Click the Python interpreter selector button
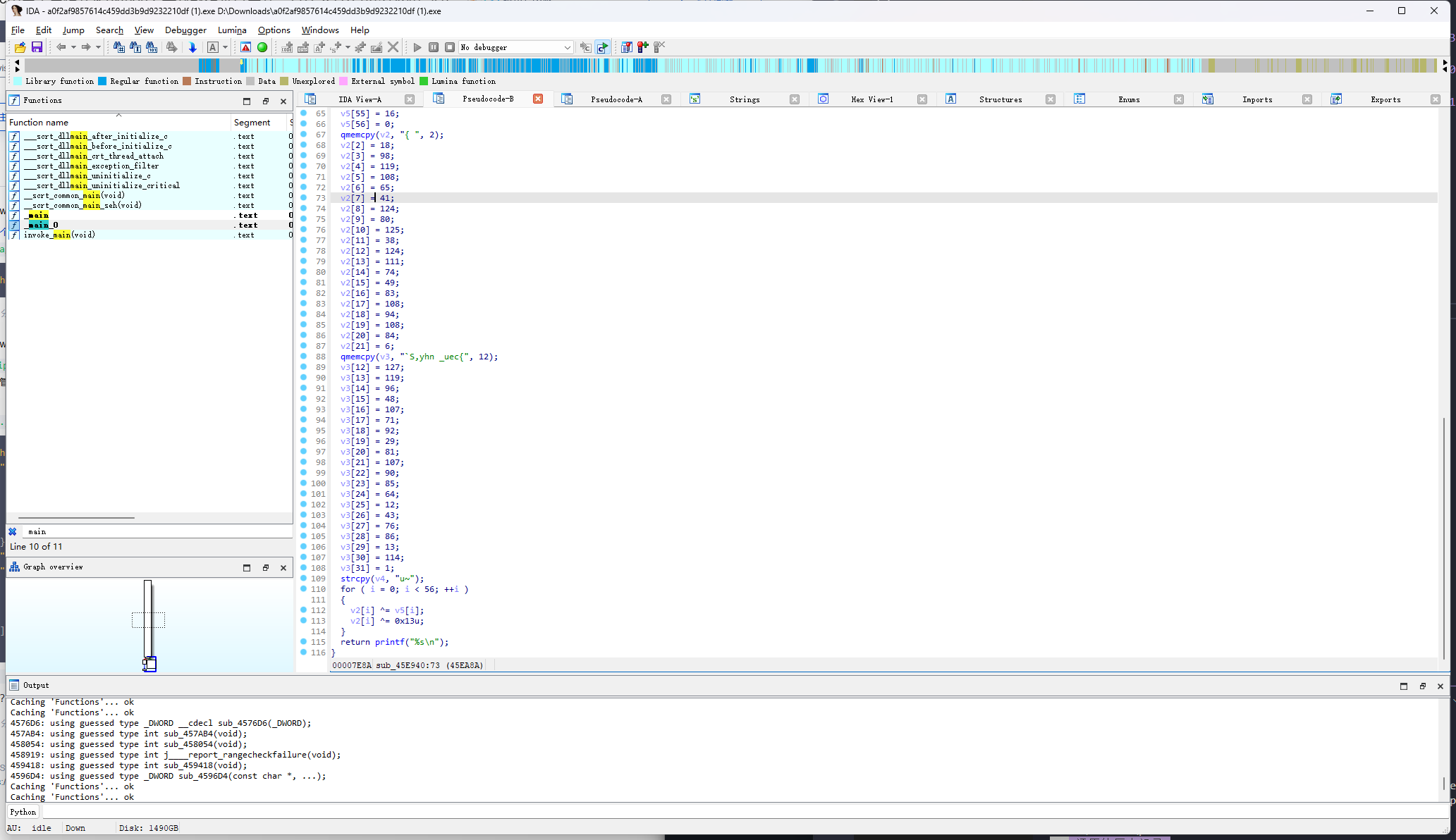 pos(23,812)
